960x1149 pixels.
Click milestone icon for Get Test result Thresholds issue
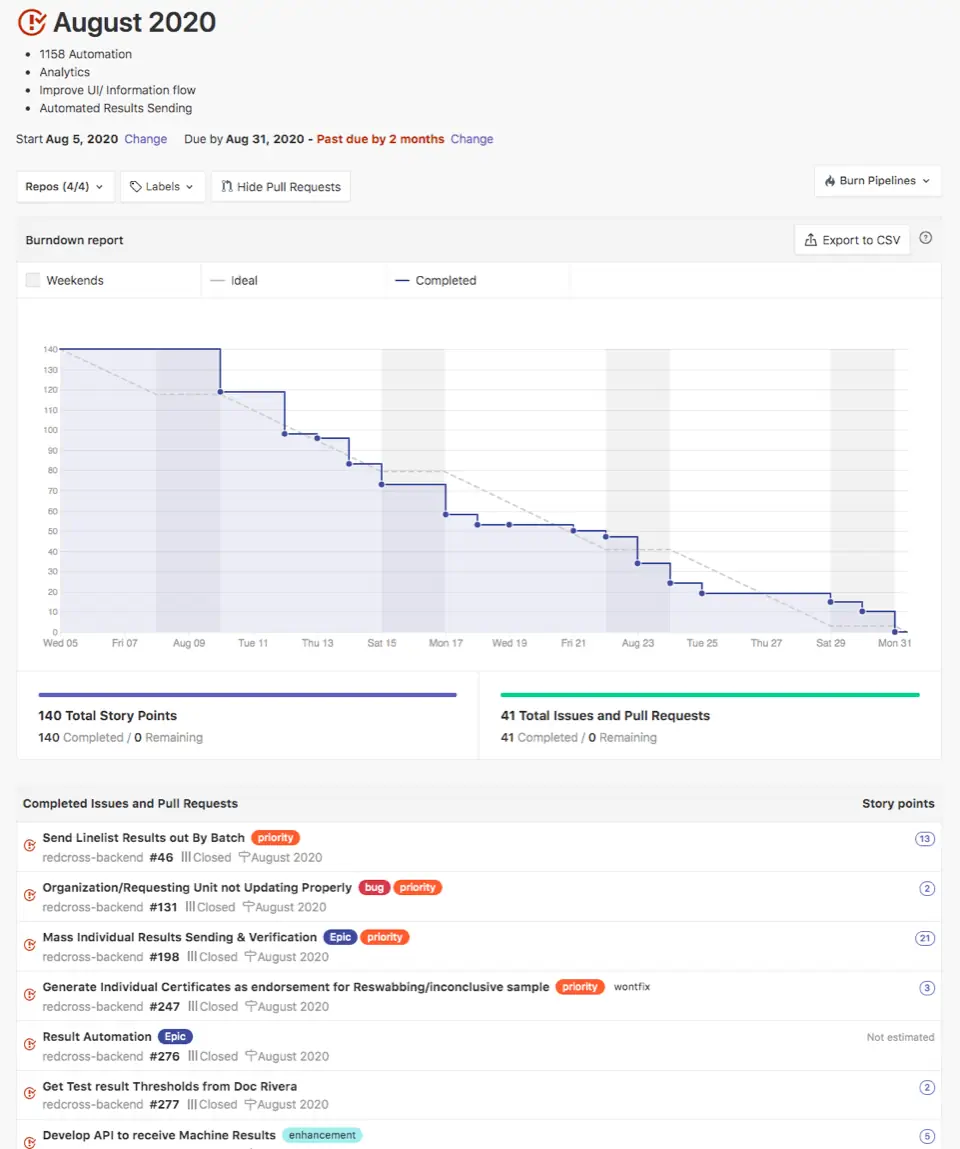click(30, 1093)
